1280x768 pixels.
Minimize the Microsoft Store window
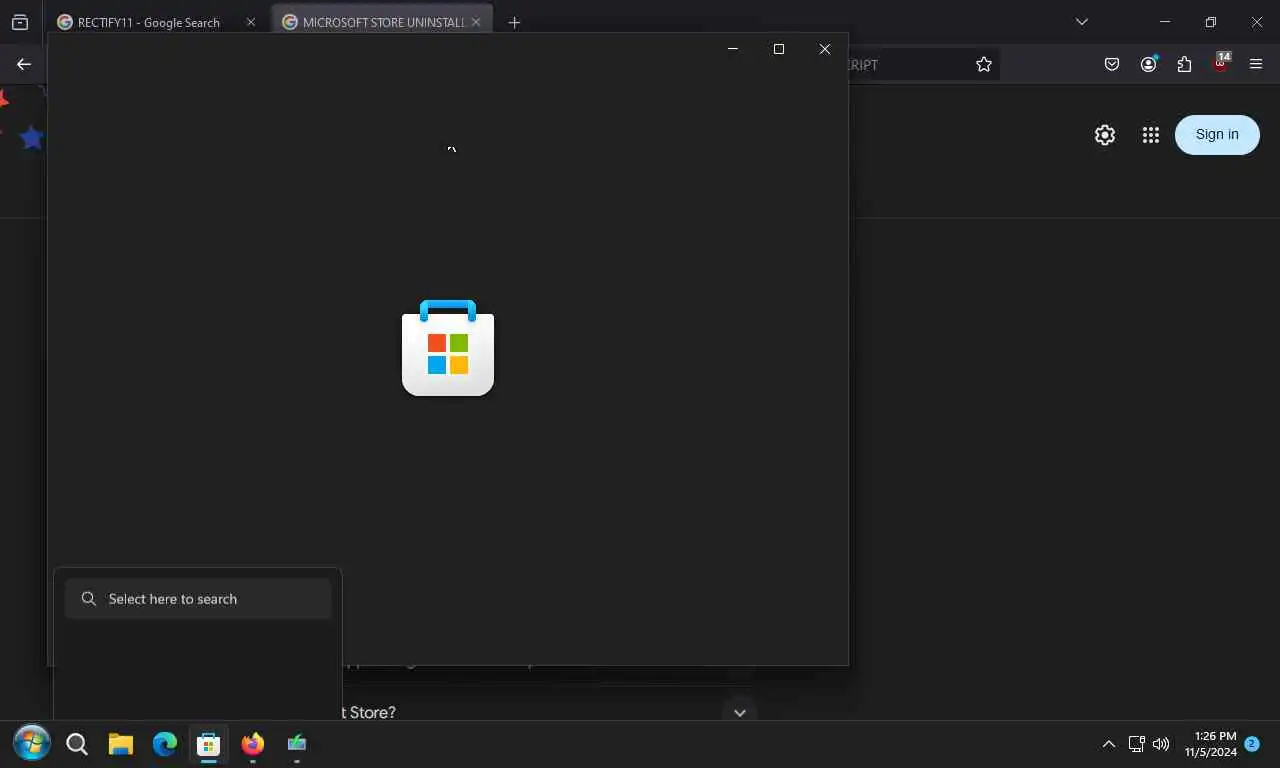coord(733,49)
